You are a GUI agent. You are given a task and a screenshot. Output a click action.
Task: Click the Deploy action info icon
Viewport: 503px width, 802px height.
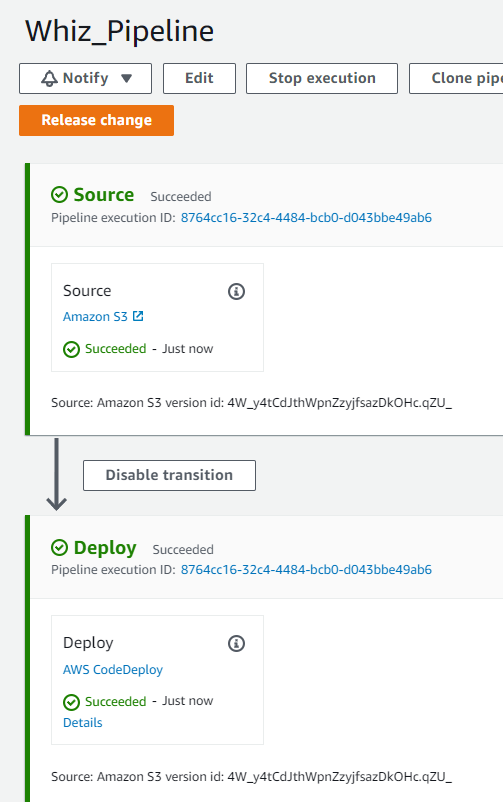click(236, 643)
